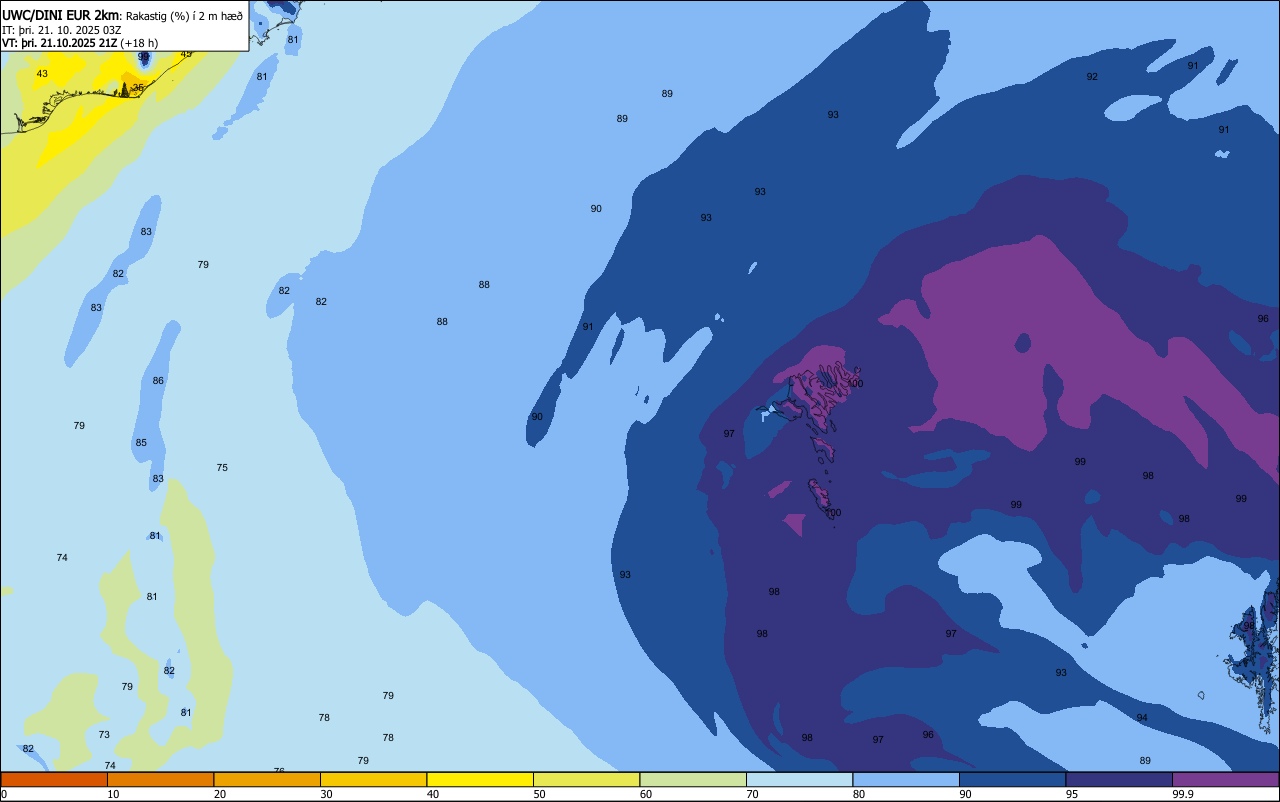Select the 10–20 orange legend band
The width and height of the screenshot is (1280, 802).
(160, 779)
